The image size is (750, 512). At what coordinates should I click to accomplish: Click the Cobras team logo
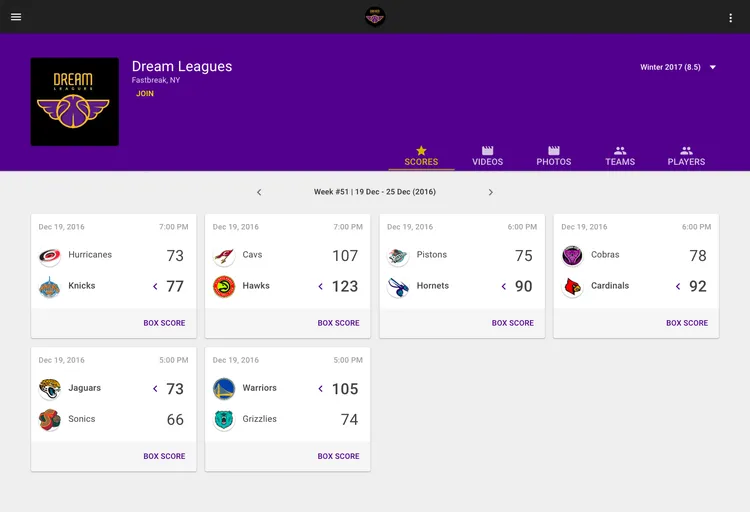(x=572, y=256)
